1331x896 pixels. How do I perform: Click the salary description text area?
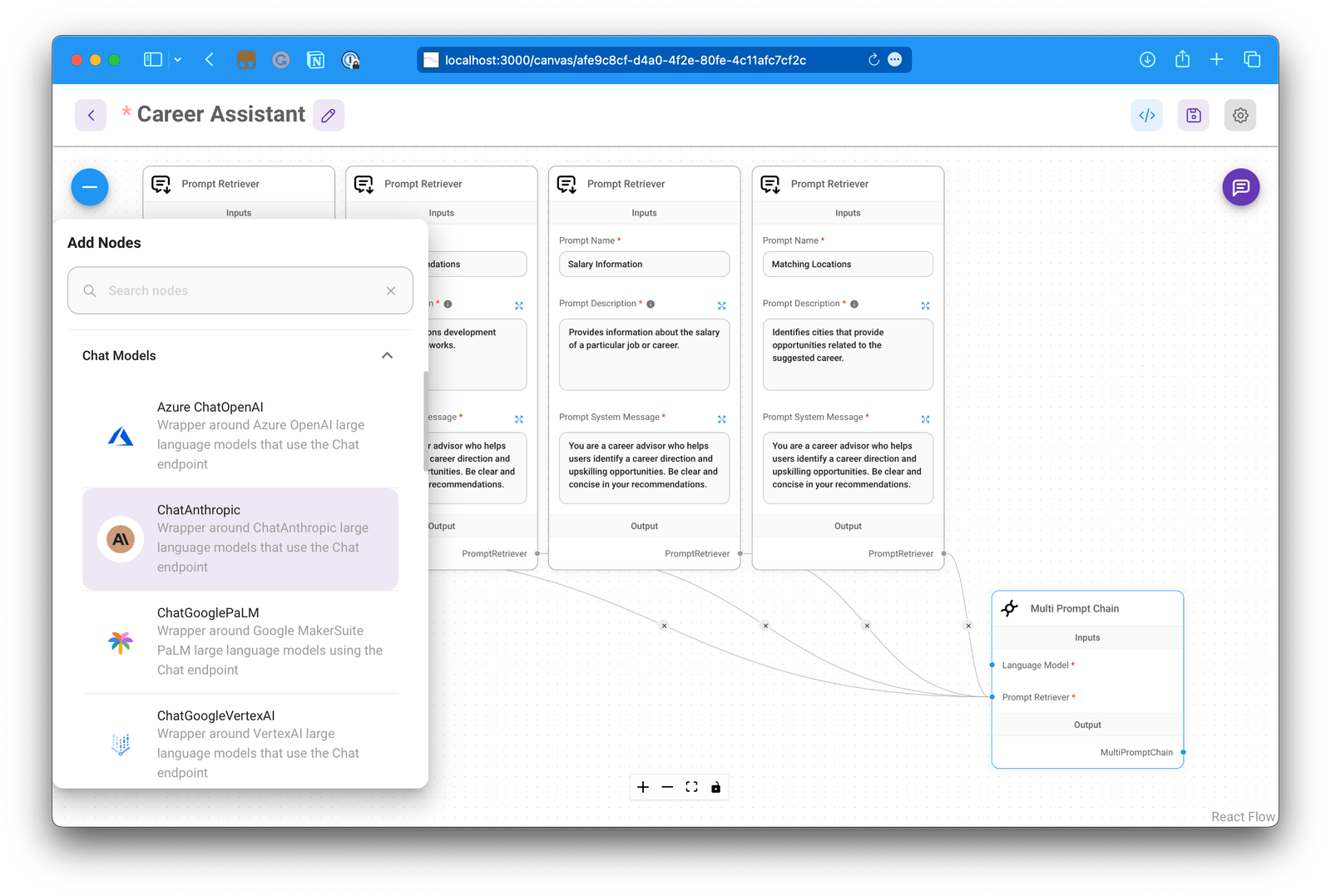(644, 354)
